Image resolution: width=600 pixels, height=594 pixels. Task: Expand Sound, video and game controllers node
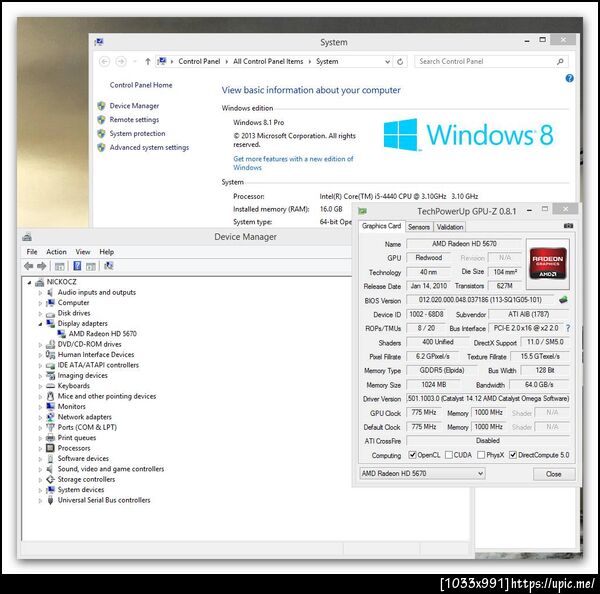[40, 469]
